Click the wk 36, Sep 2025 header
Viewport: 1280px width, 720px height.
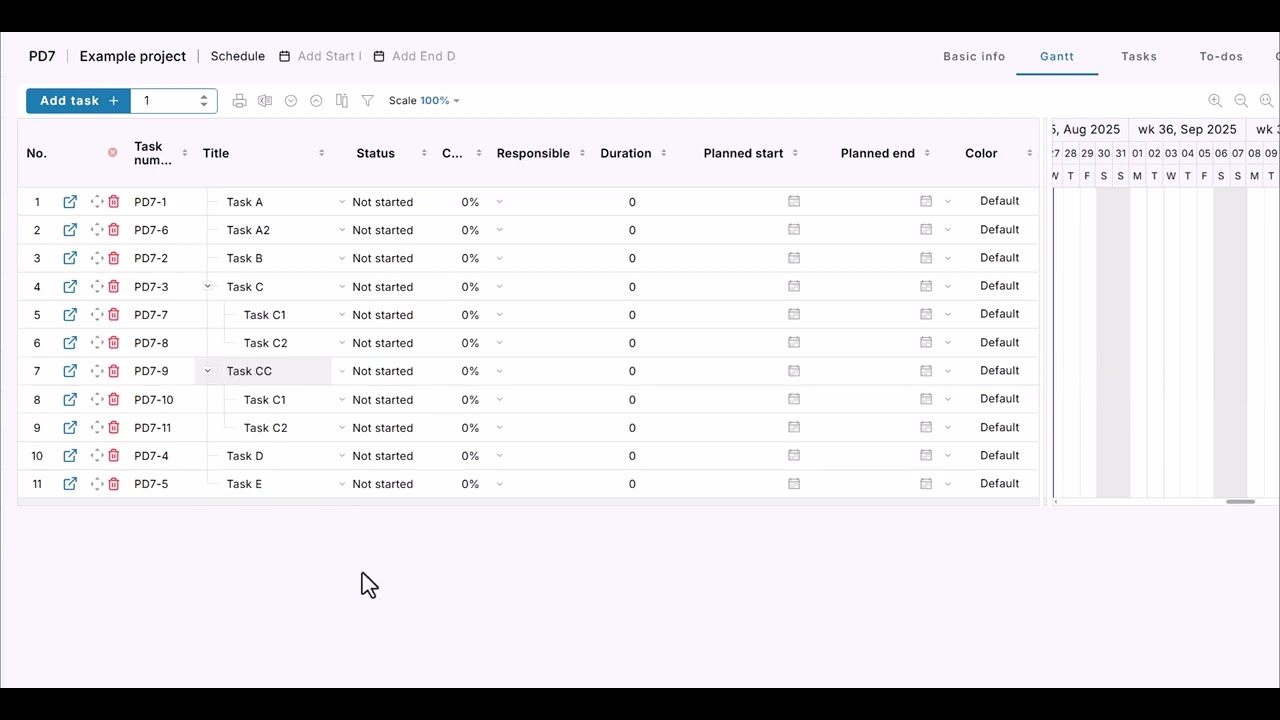[x=1187, y=130]
